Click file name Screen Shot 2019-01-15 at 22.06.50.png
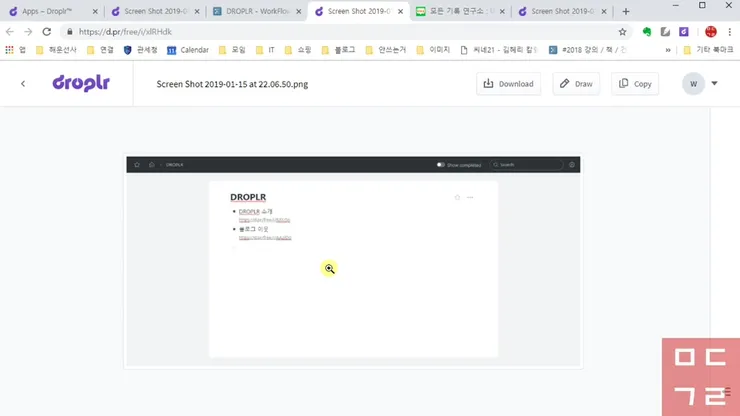740x416 pixels. pyautogui.click(x=232, y=84)
